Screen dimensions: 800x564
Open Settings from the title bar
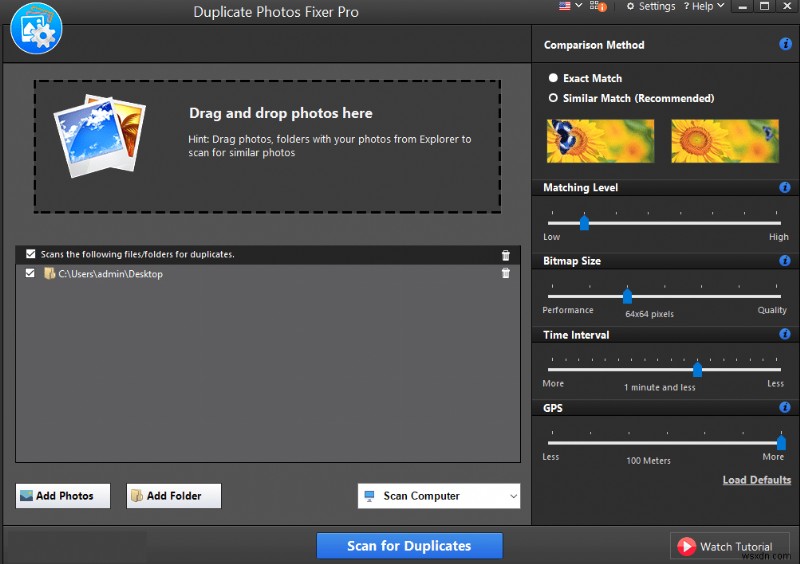tap(651, 6)
